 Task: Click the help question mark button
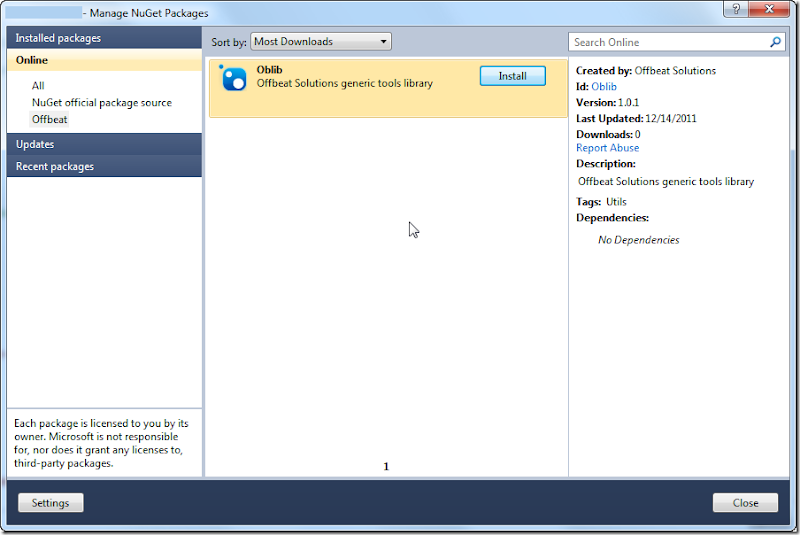tap(736, 9)
